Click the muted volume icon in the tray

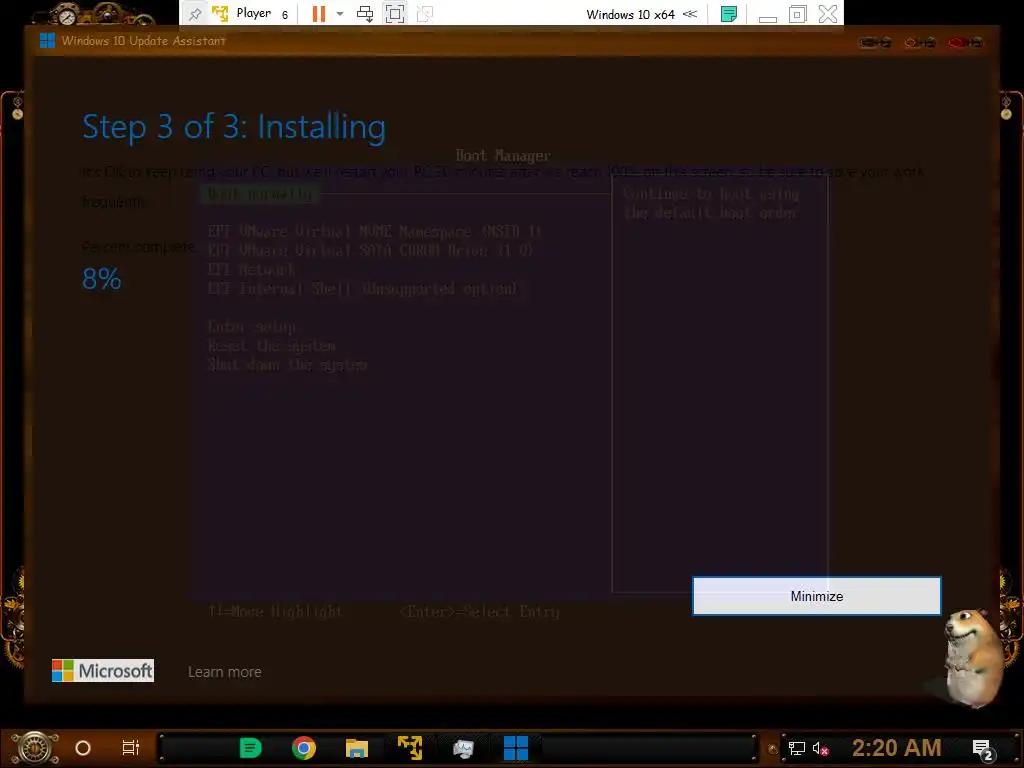[821, 748]
